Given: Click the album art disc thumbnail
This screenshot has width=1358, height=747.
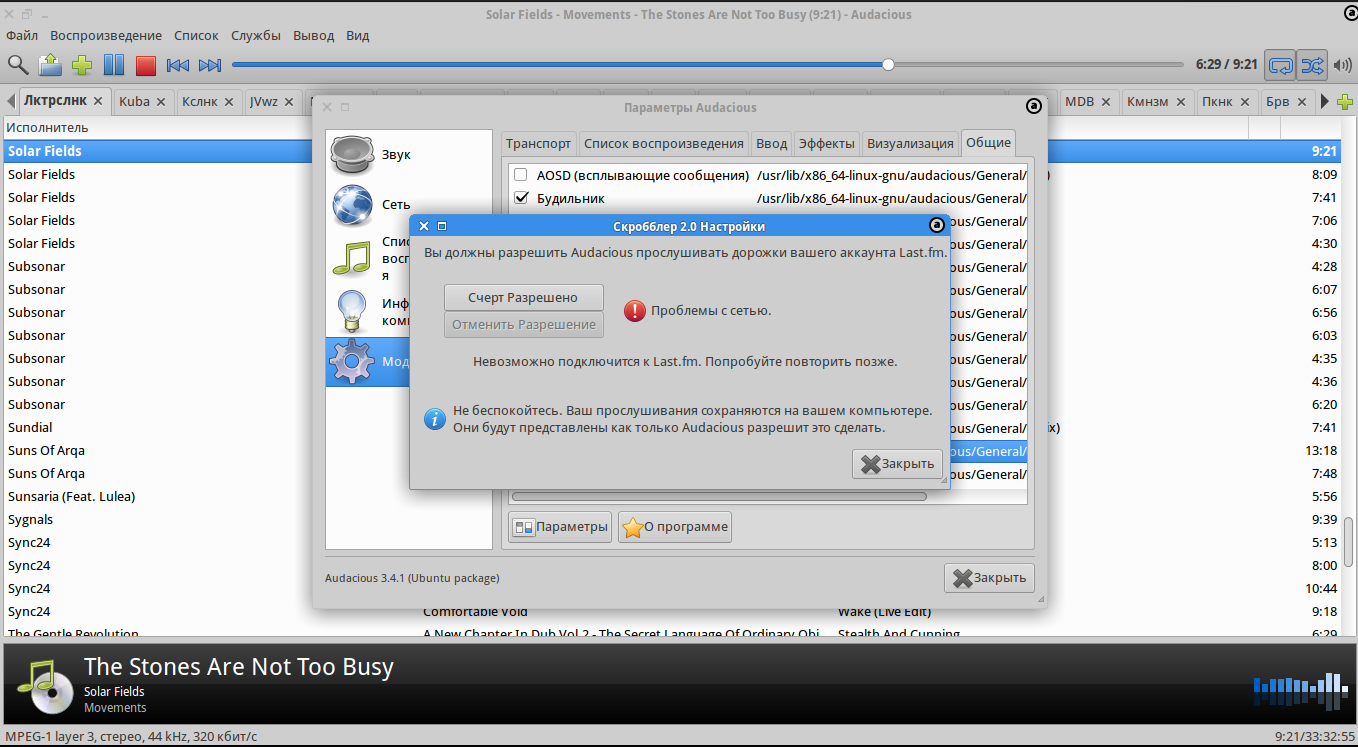Looking at the screenshot, I should [x=46, y=686].
